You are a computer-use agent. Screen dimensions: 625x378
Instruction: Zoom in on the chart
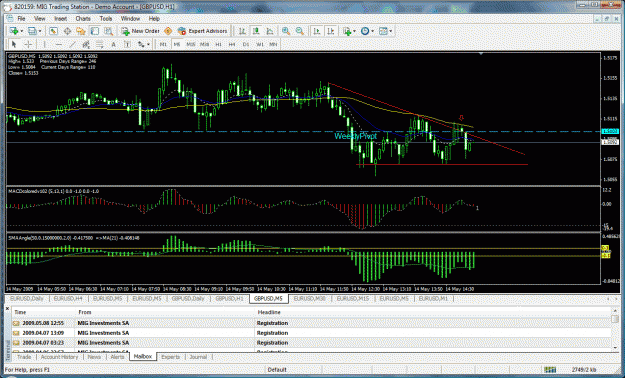pyautogui.click(x=286, y=31)
